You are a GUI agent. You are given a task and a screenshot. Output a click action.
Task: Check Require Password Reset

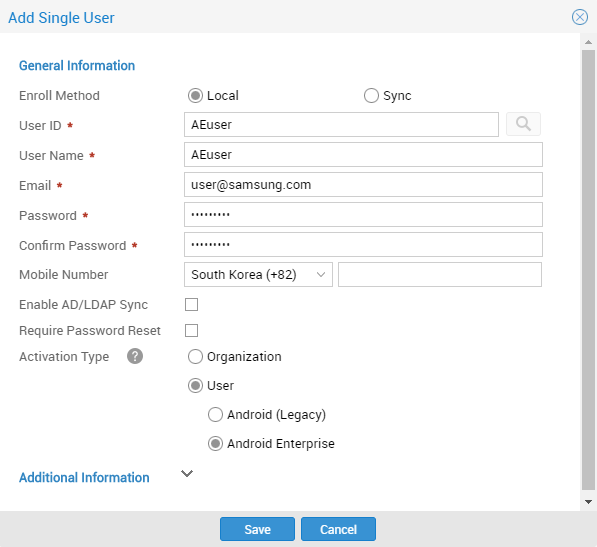(192, 330)
